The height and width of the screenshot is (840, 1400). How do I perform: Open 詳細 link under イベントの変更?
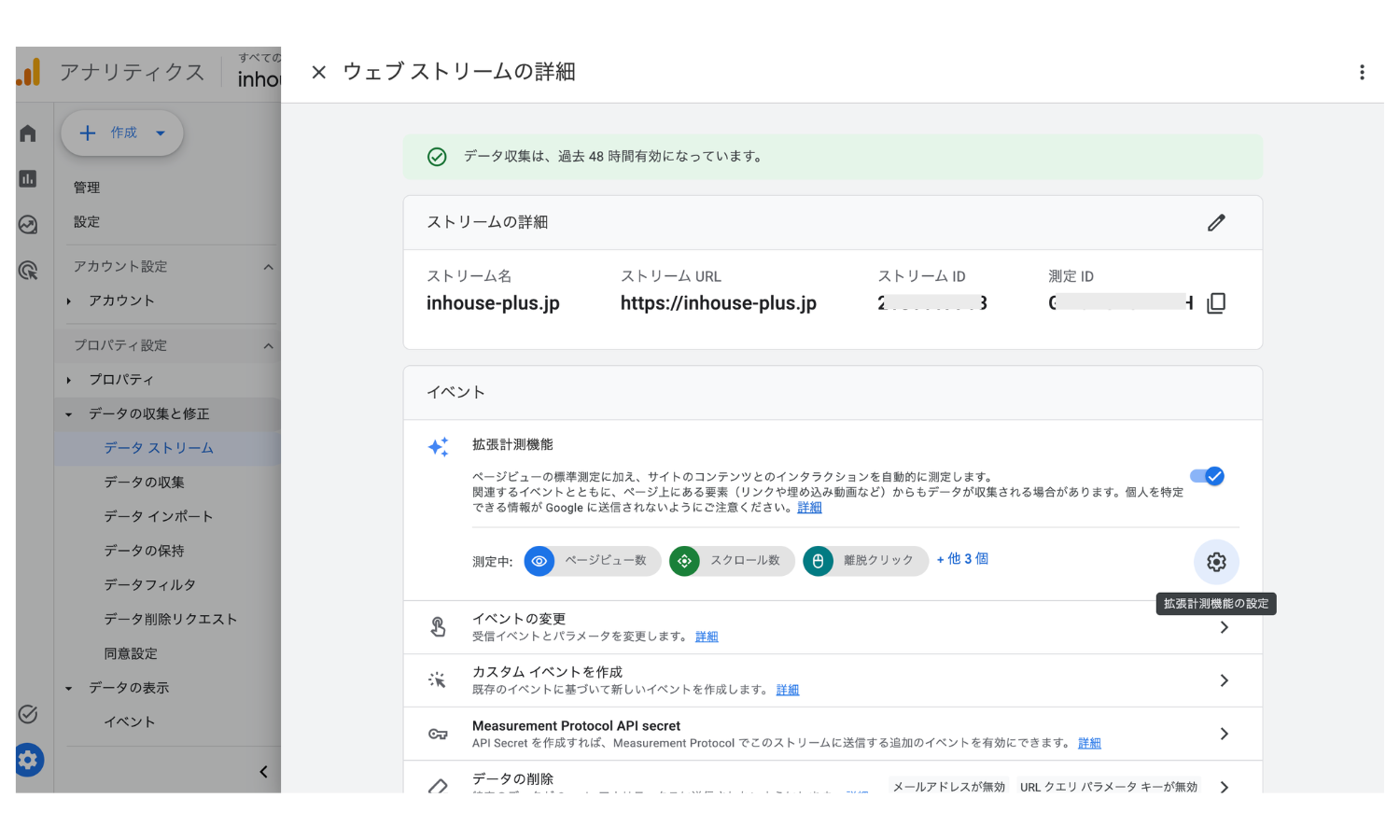[x=707, y=637]
